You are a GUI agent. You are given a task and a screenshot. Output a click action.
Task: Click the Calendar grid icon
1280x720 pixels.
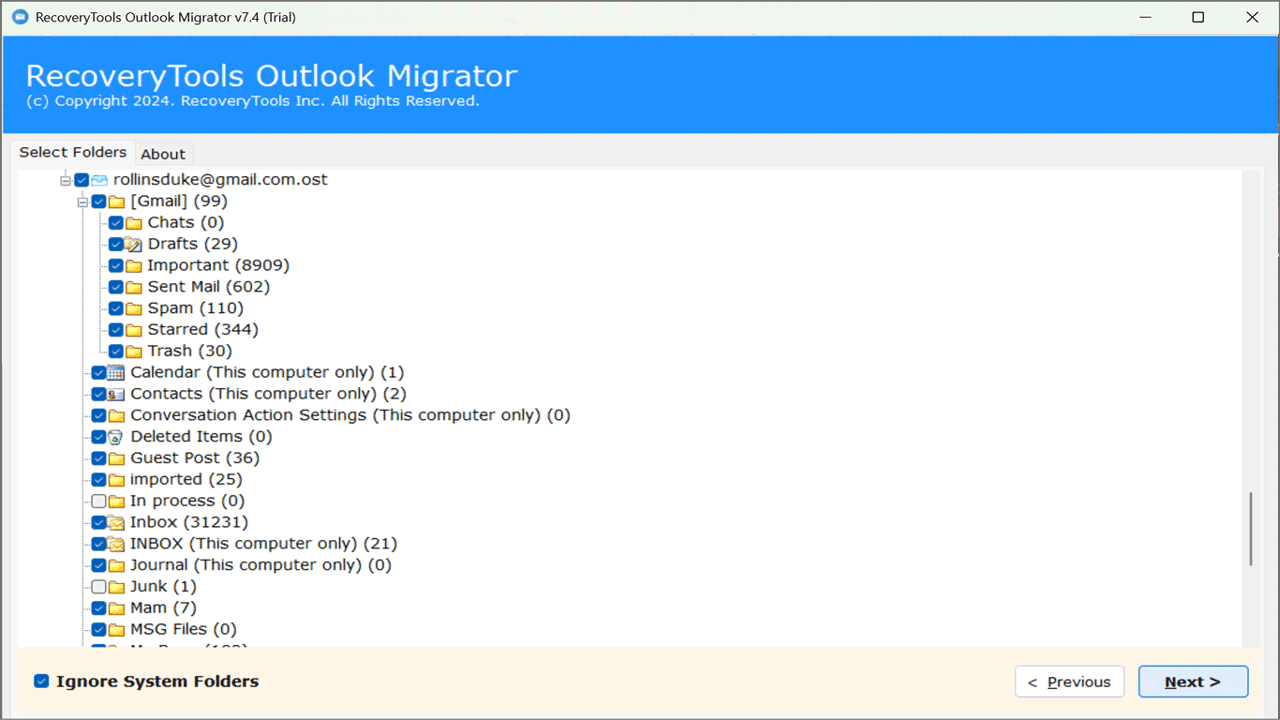[116, 373]
